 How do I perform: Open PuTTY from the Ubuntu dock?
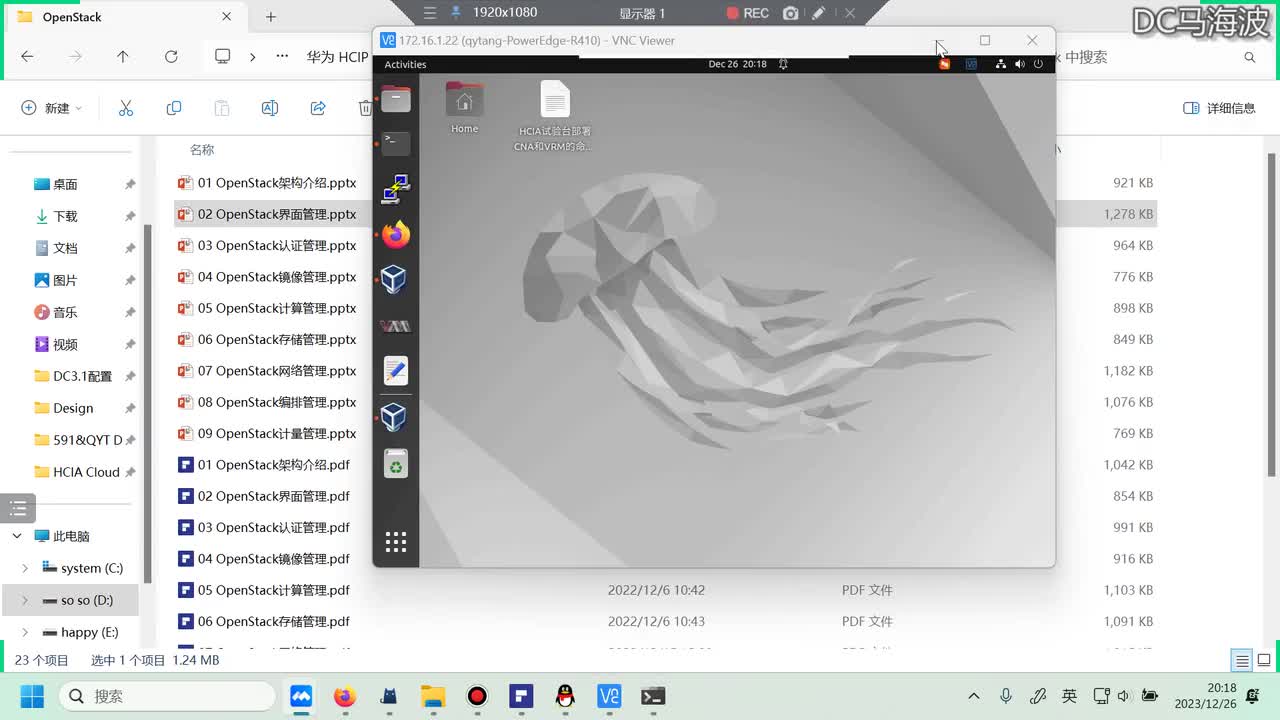pos(396,189)
